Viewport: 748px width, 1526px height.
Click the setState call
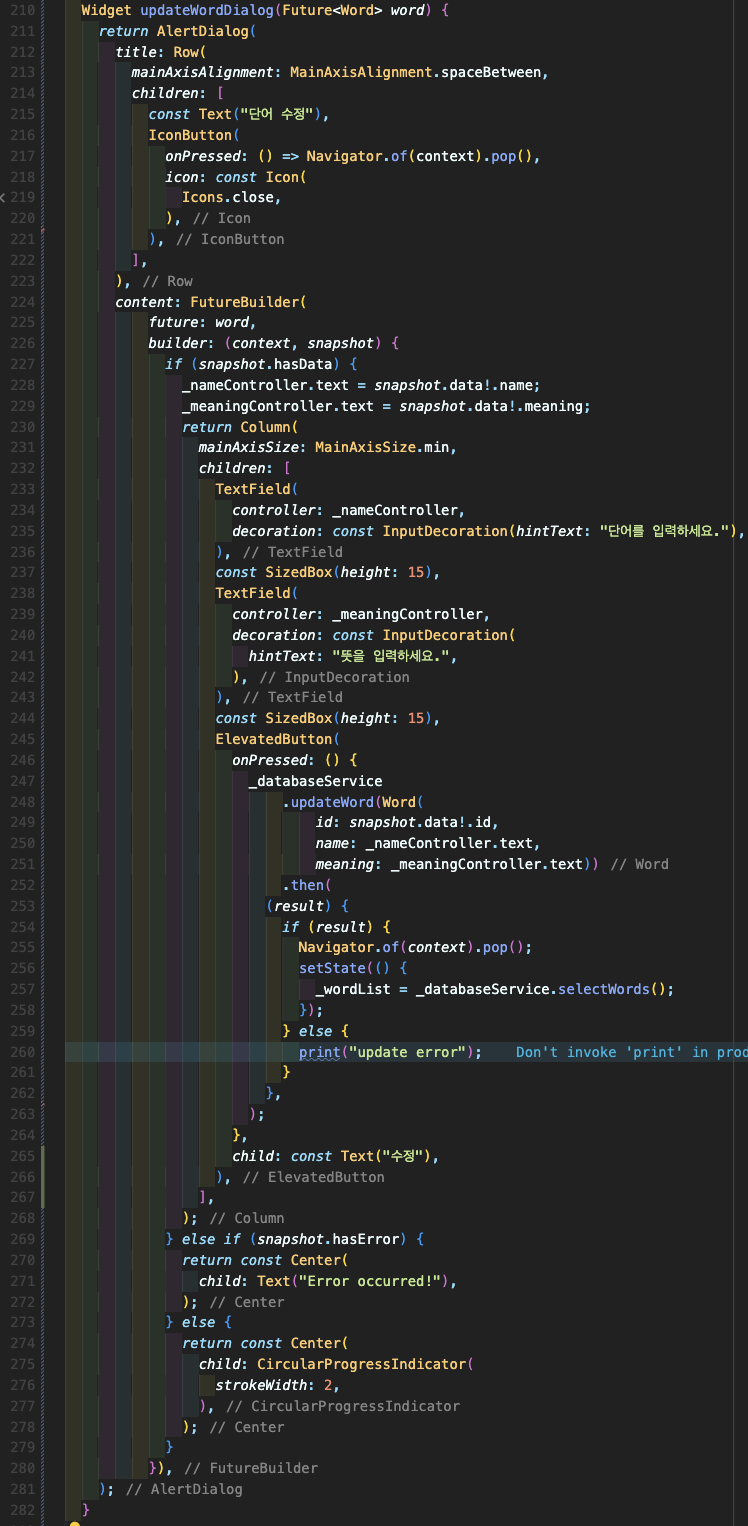tap(331, 968)
